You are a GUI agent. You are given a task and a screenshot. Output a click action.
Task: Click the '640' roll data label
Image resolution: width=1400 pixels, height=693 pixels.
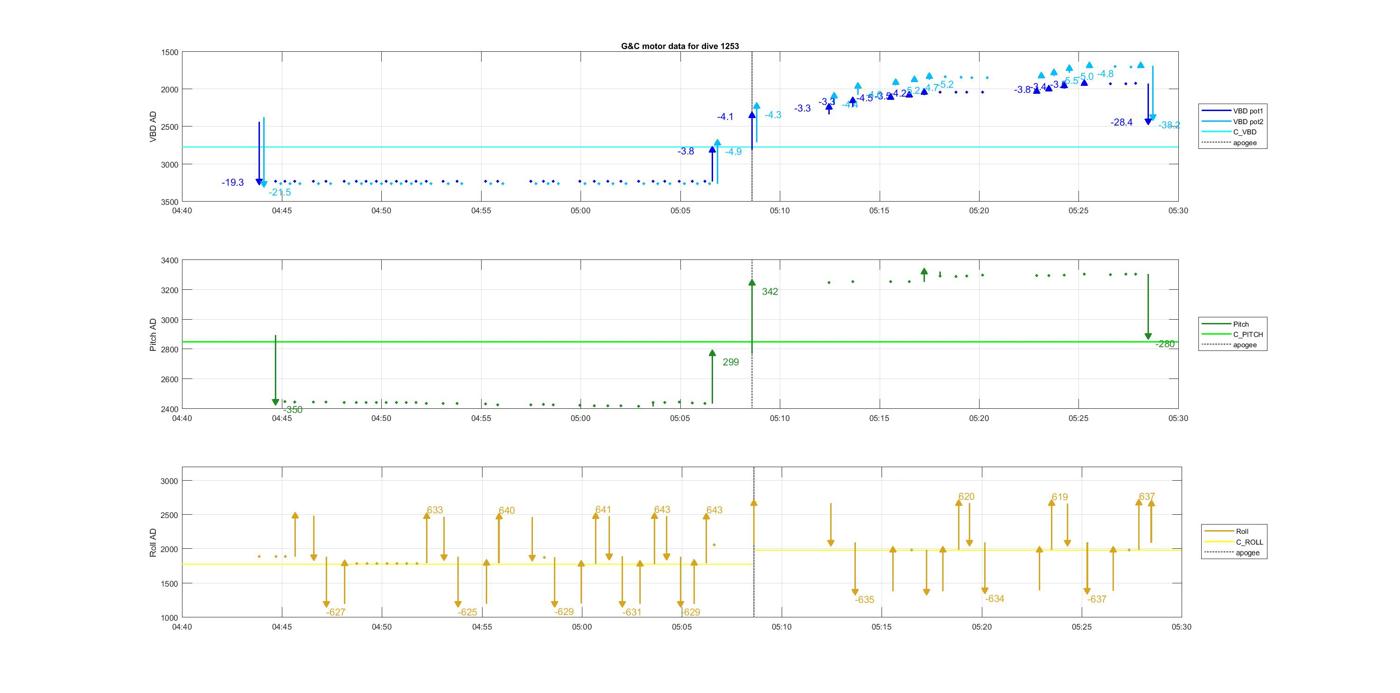click(507, 511)
